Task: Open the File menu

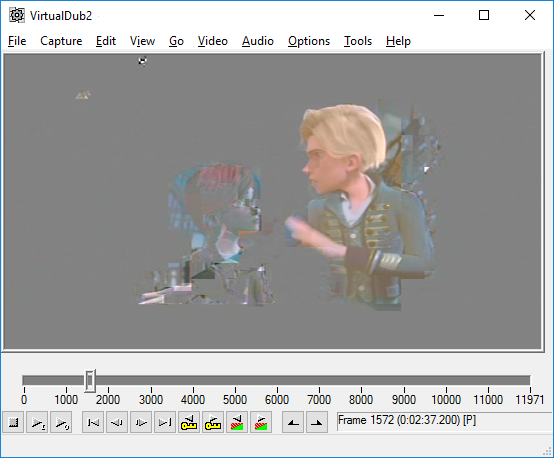Action: pos(17,41)
